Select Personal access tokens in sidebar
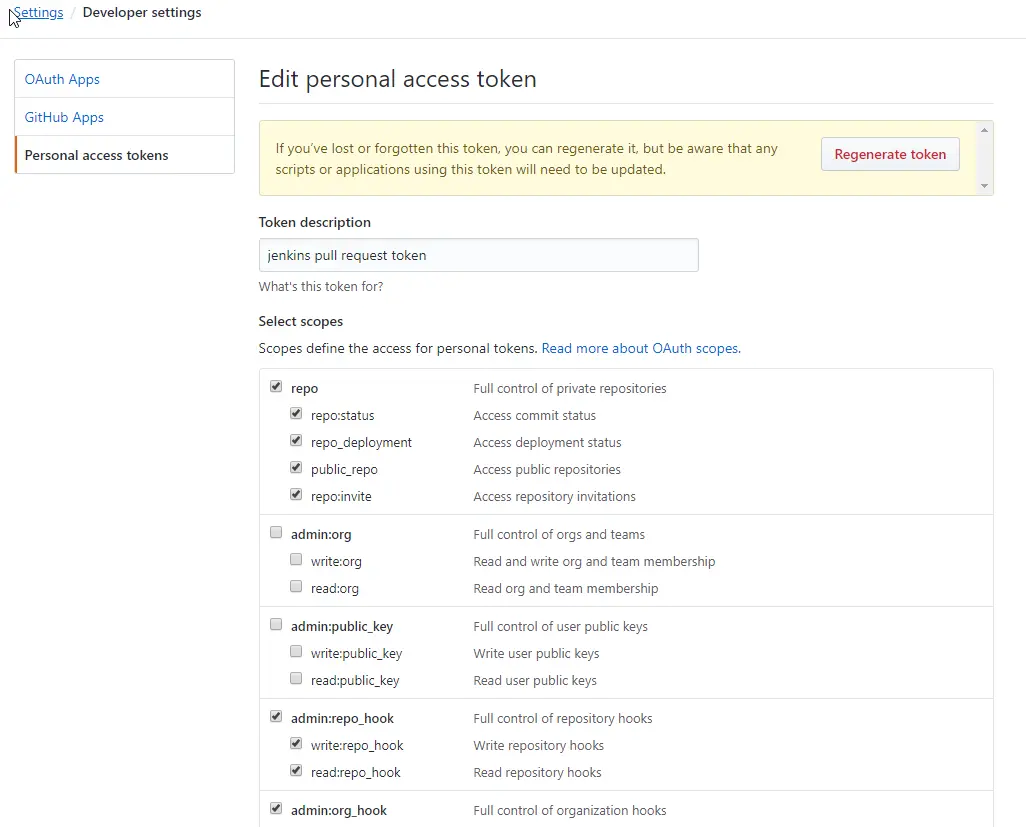This screenshot has width=1026, height=827. click(96, 155)
